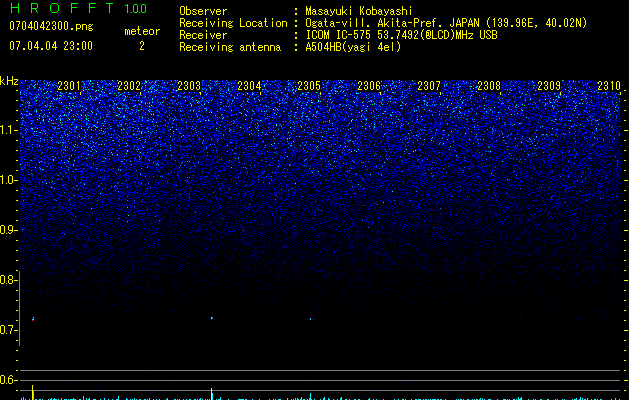This screenshot has height=400, width=629.
Task: Click the 0.9 frequency axis label
Action: click(8, 230)
